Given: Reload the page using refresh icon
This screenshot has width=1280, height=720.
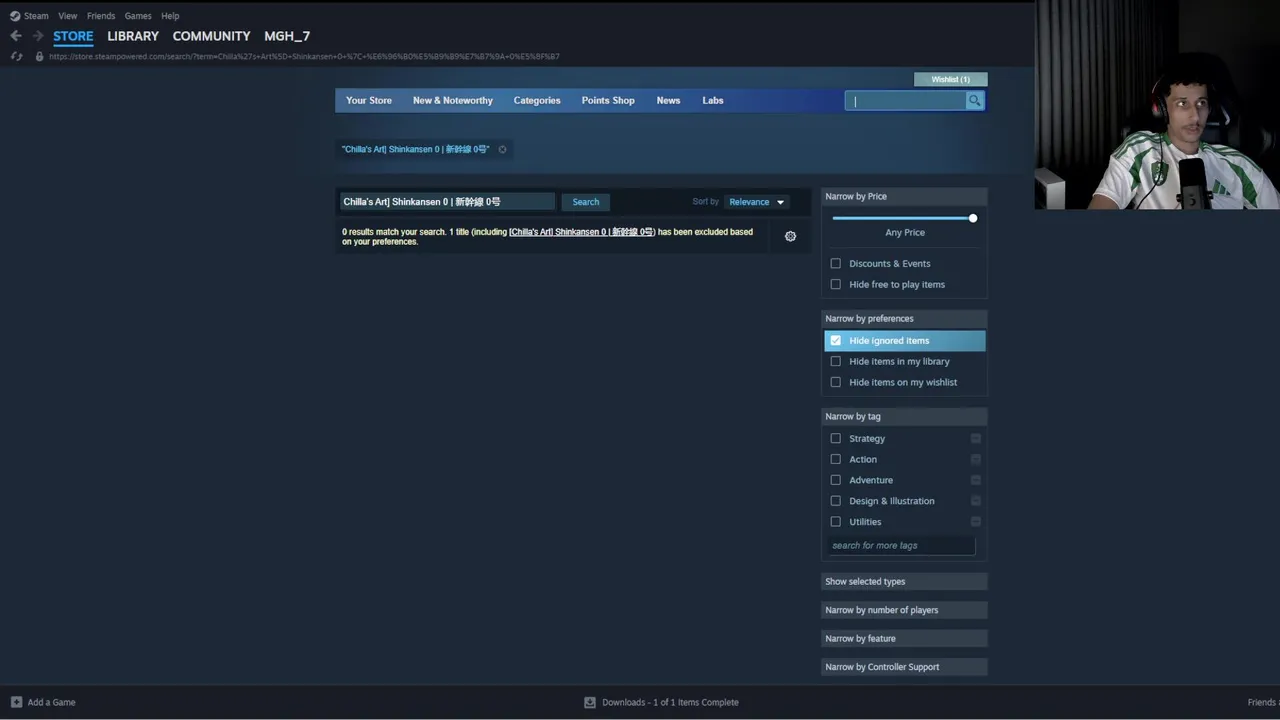Looking at the screenshot, I should coord(16,56).
